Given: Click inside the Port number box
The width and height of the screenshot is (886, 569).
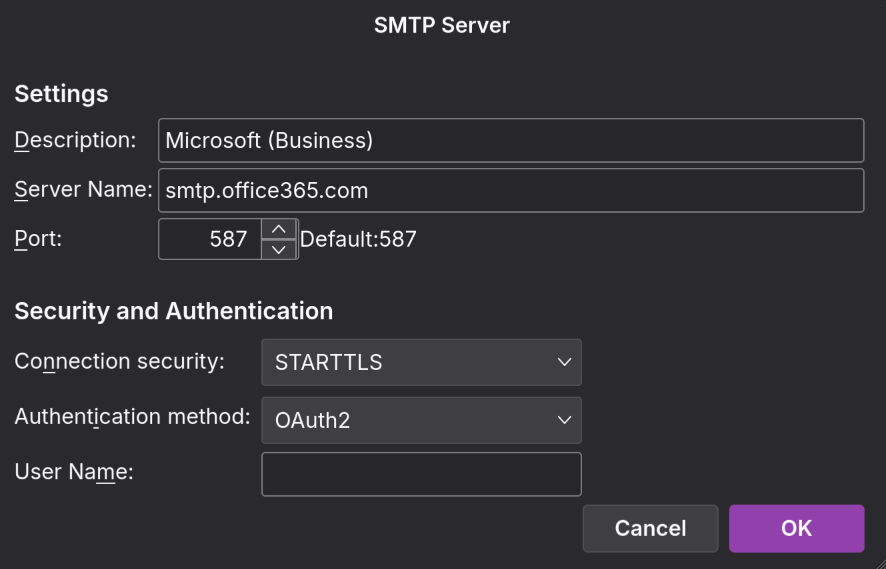Looking at the screenshot, I should point(210,240).
